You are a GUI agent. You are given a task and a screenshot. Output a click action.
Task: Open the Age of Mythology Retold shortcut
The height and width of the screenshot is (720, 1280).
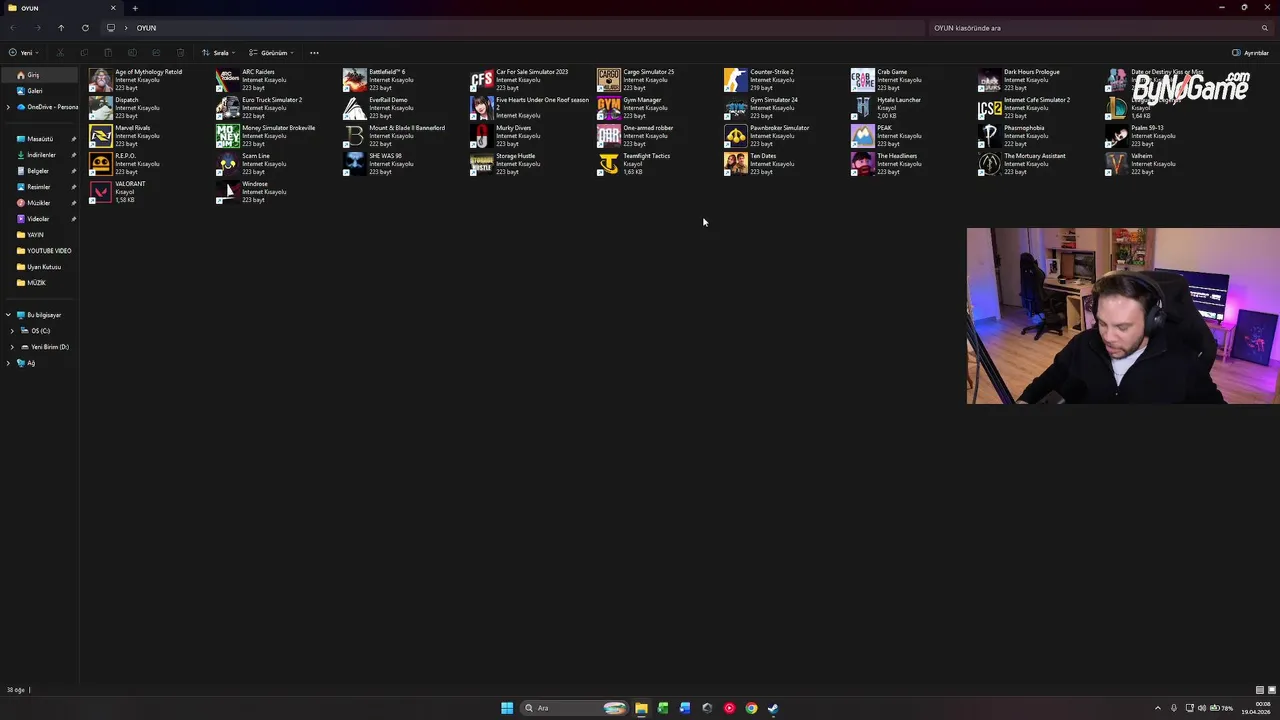tap(136, 80)
